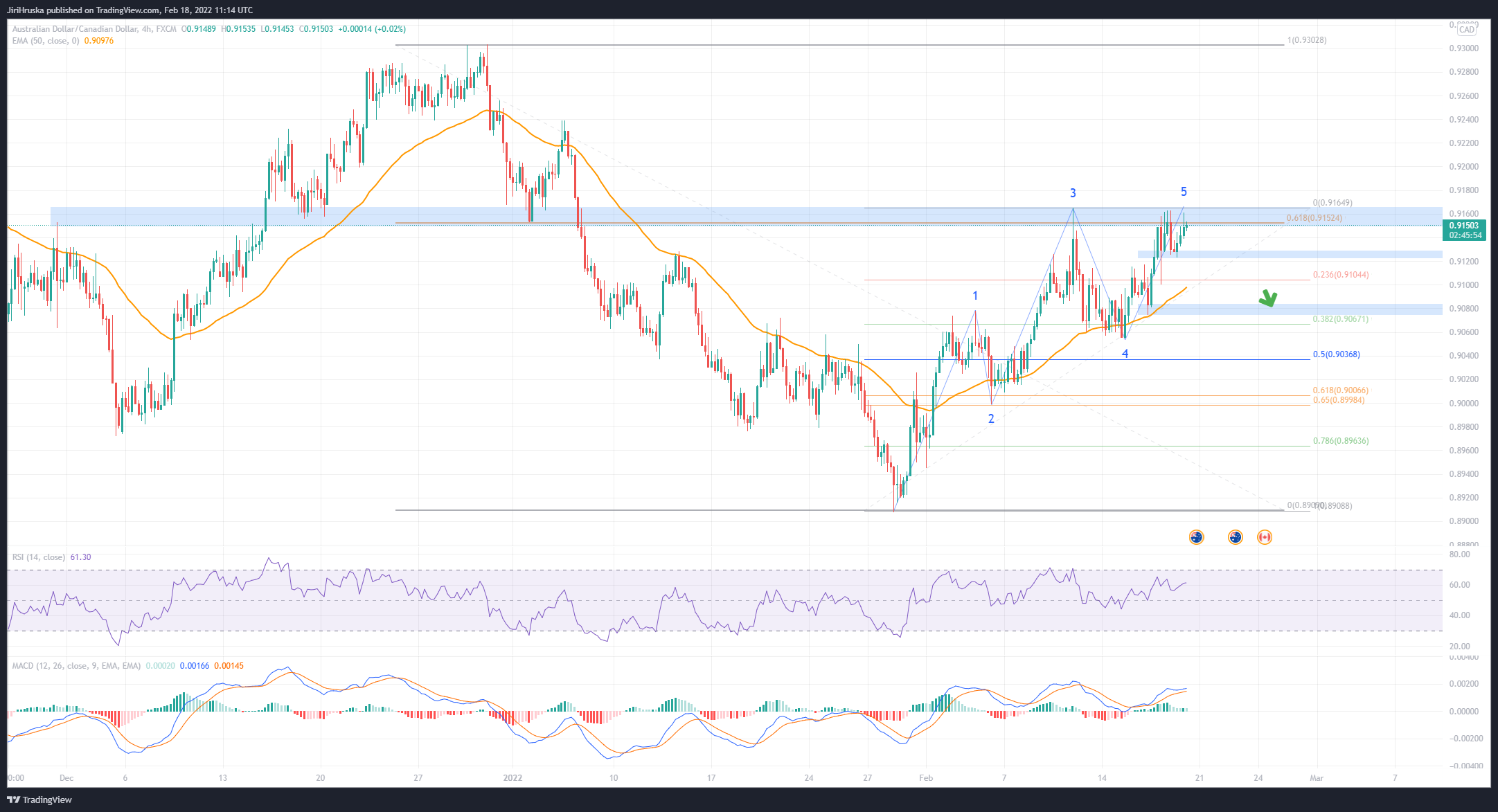
Task: Click the RSI (14, close) indicator legend
Action: click(39, 557)
